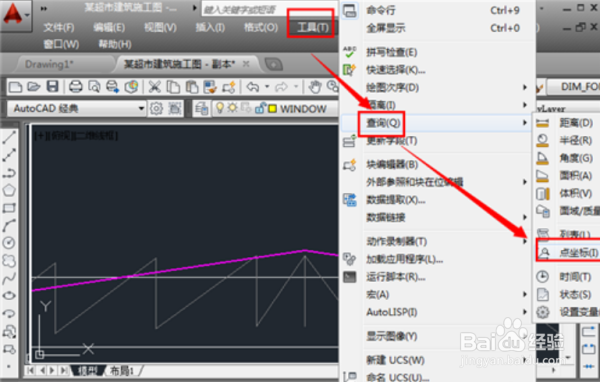
Task: Expand the Redo history dropdown arrow
Action: coord(296,87)
